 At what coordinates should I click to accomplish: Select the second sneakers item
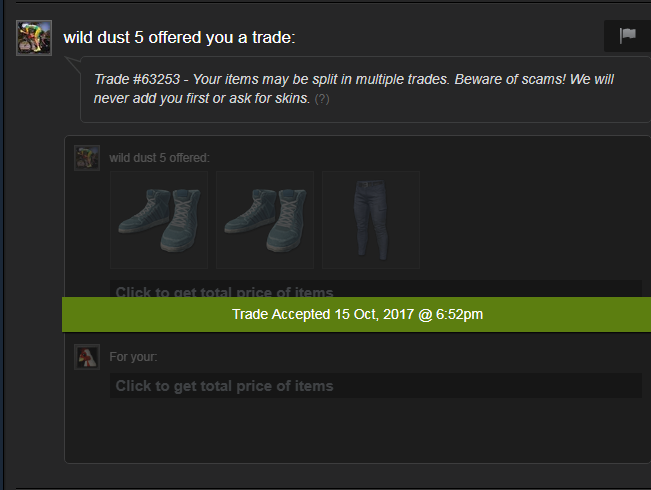coord(265,220)
